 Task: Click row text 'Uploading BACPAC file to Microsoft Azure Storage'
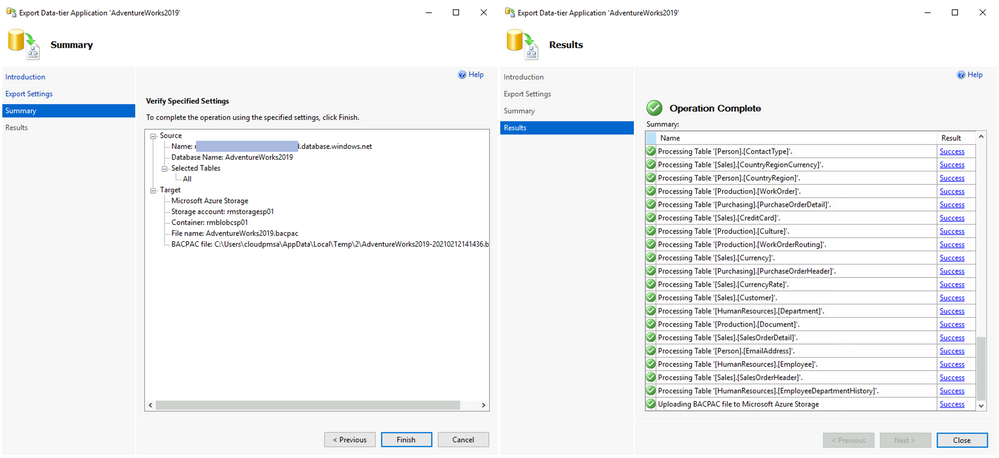[738, 404]
